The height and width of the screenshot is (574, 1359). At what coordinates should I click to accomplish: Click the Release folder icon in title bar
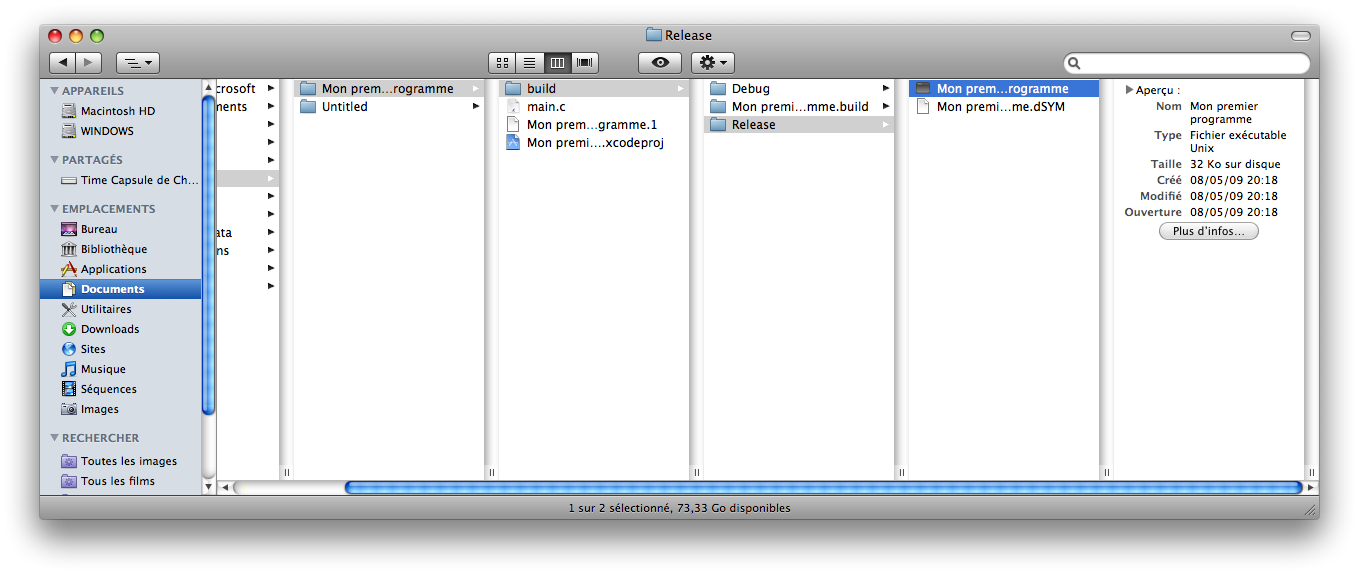[654, 35]
